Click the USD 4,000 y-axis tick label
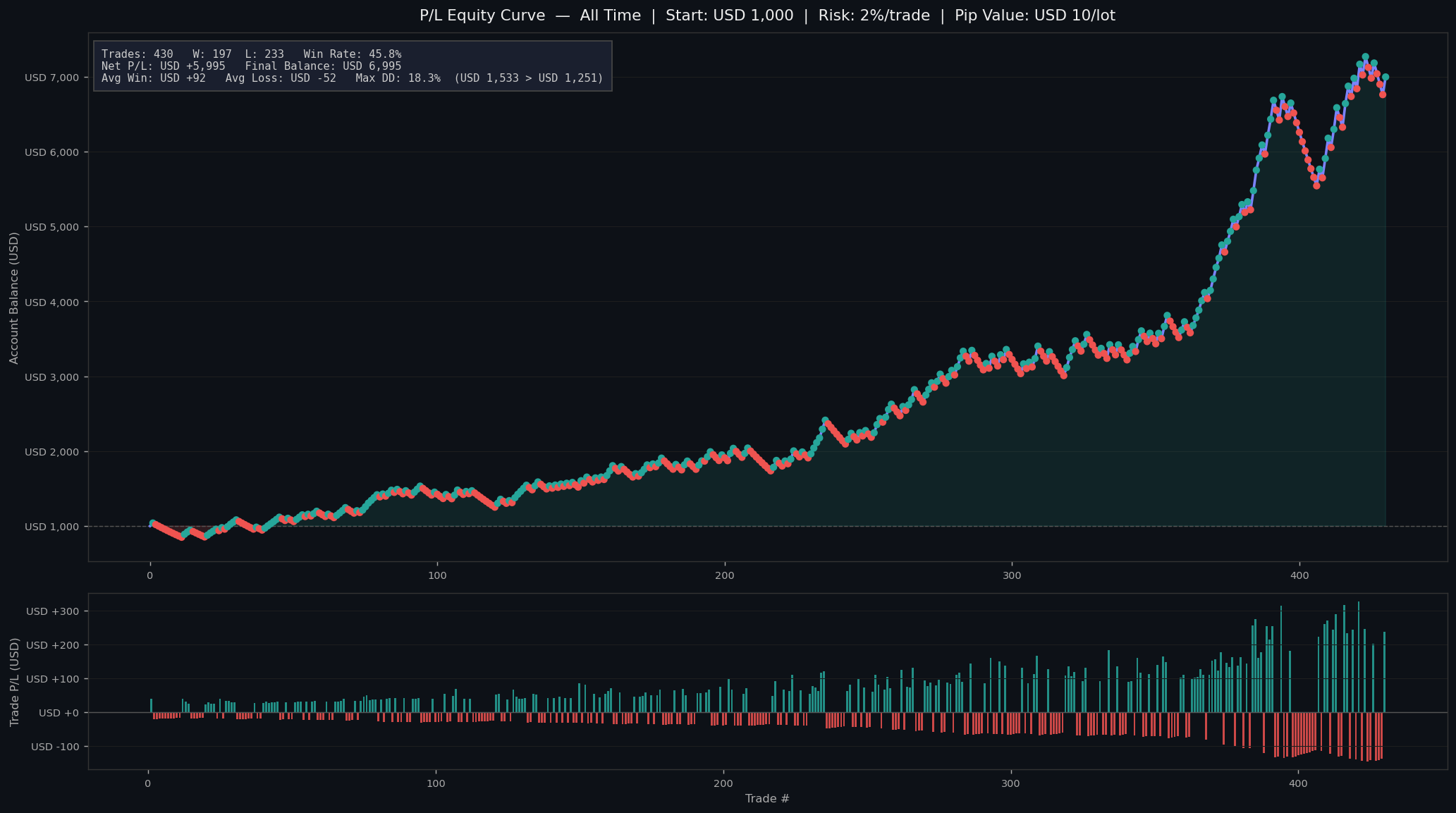 (x=51, y=302)
